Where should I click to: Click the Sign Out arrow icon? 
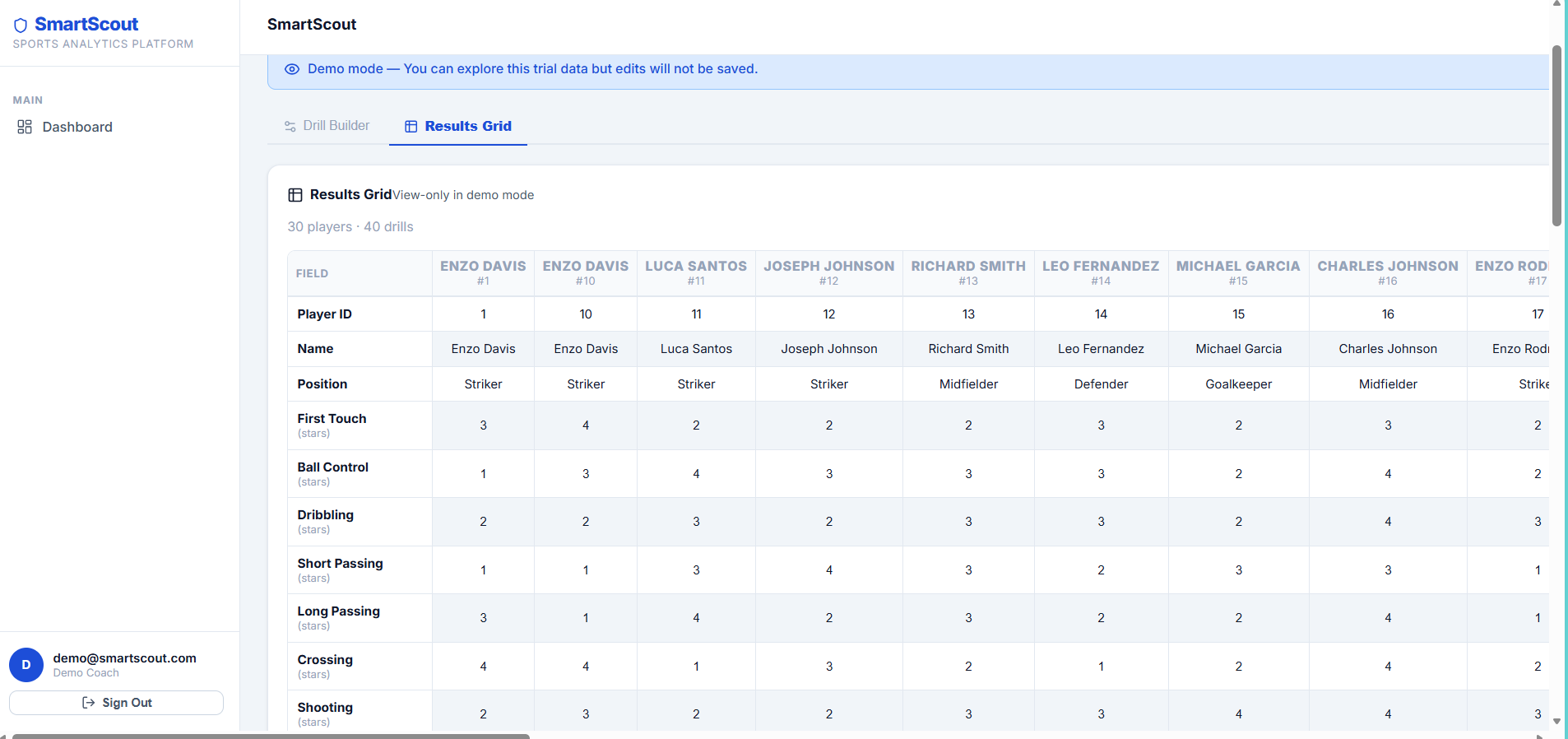click(89, 703)
